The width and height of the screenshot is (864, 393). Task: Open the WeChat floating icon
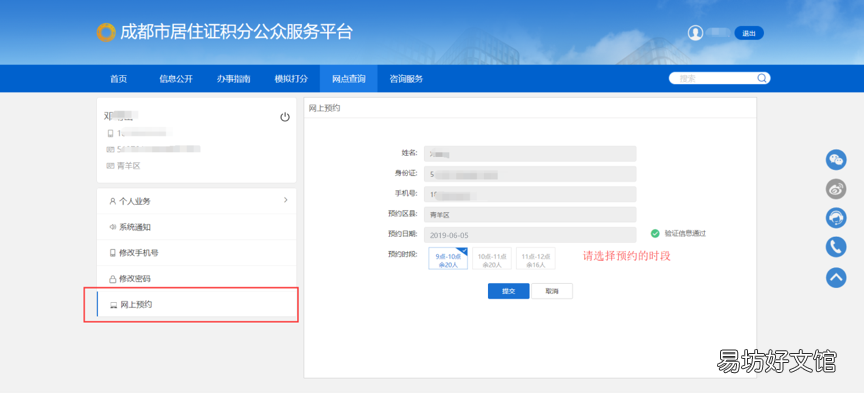(x=836, y=160)
